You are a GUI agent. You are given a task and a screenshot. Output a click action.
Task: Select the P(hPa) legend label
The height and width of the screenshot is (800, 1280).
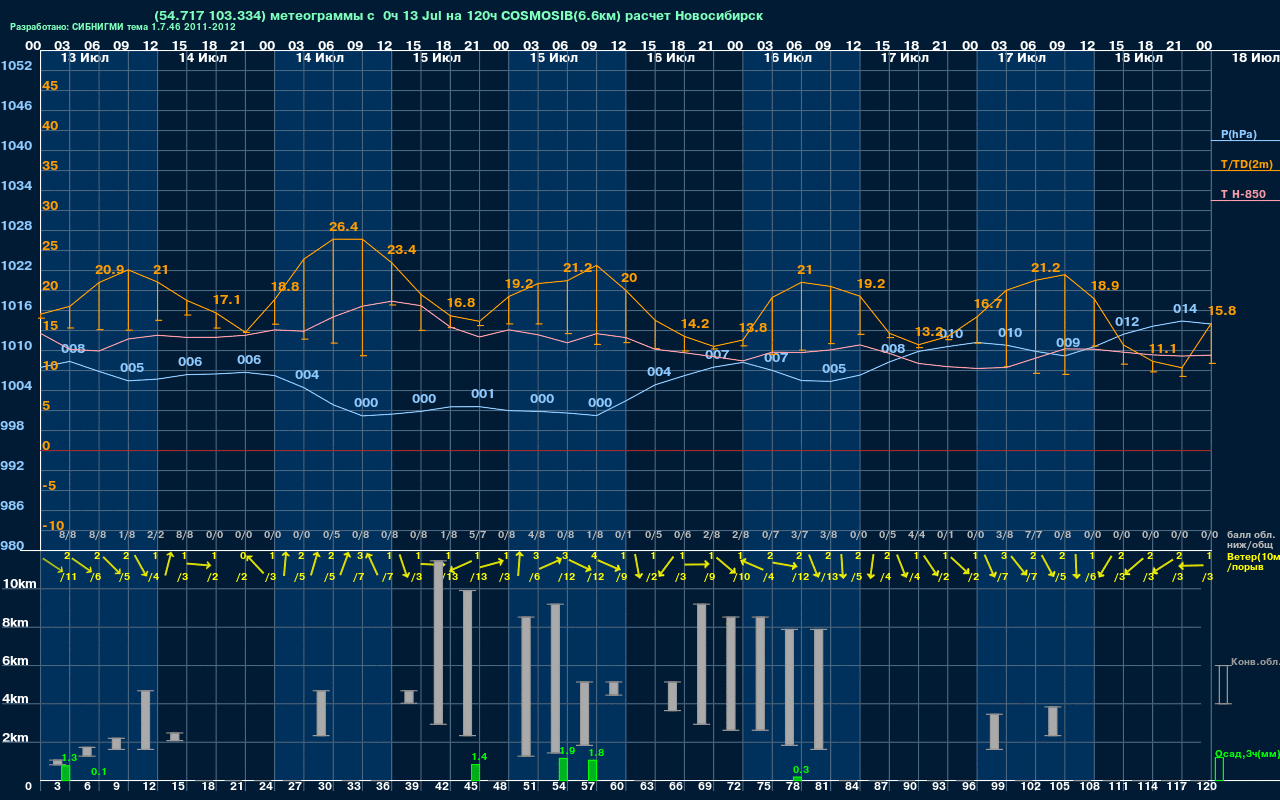[x=1239, y=134]
